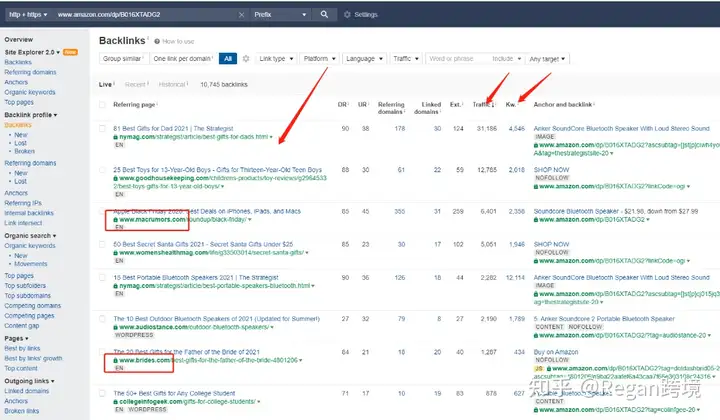
Task: Open Referring IPs in sidebar
Action: click(x=23, y=203)
